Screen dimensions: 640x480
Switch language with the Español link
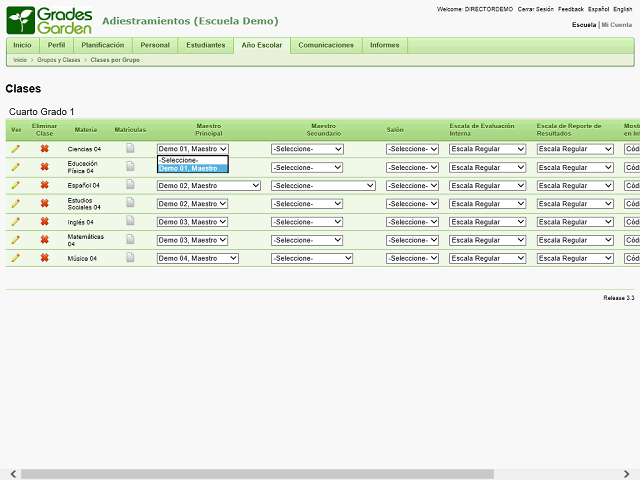598,9
